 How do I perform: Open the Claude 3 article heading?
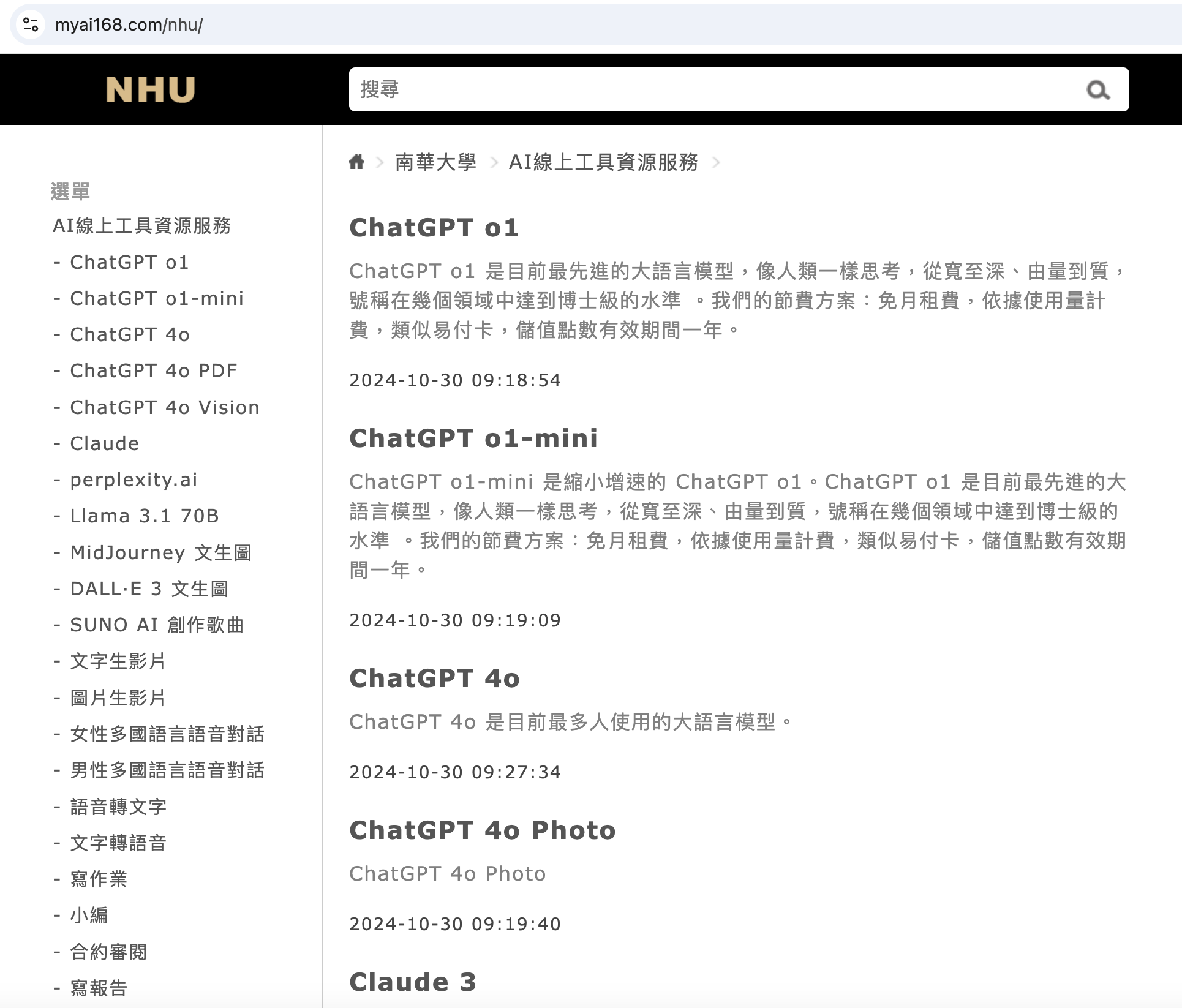[x=413, y=982]
